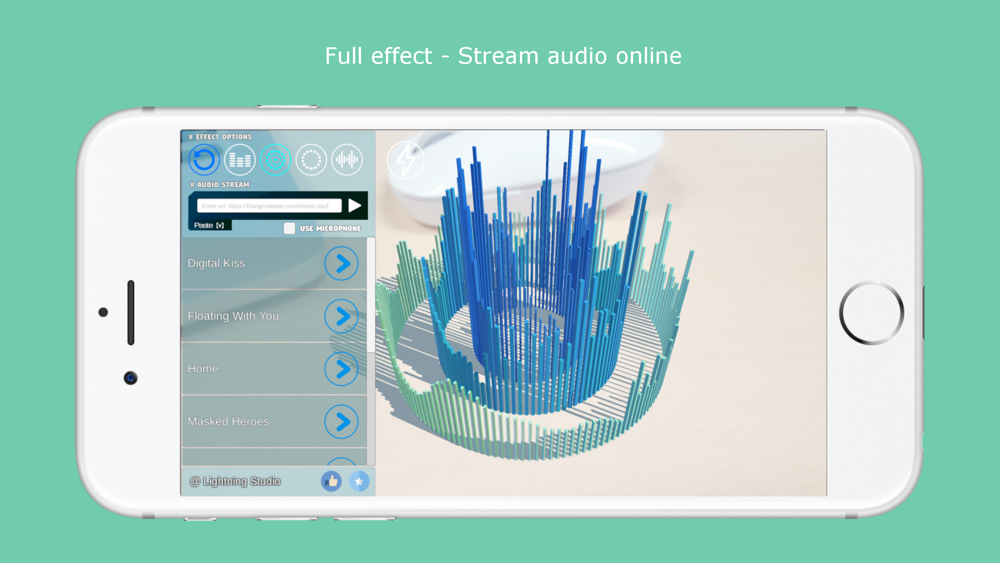Play the audio stream URL
The image size is (1000, 563).
(355, 205)
